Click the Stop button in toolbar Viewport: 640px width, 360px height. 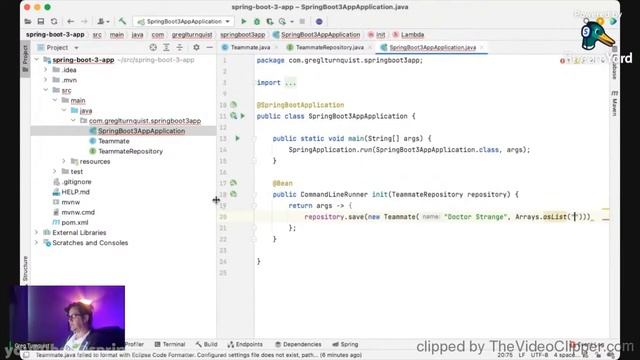302,21
